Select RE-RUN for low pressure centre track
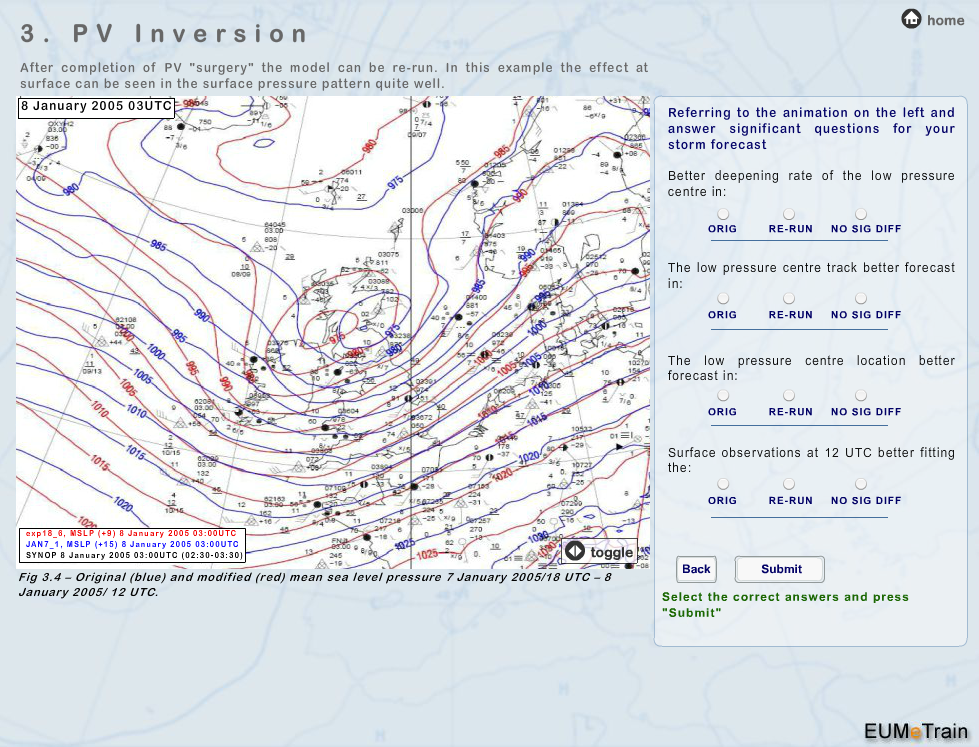The image size is (979, 747). click(789, 299)
